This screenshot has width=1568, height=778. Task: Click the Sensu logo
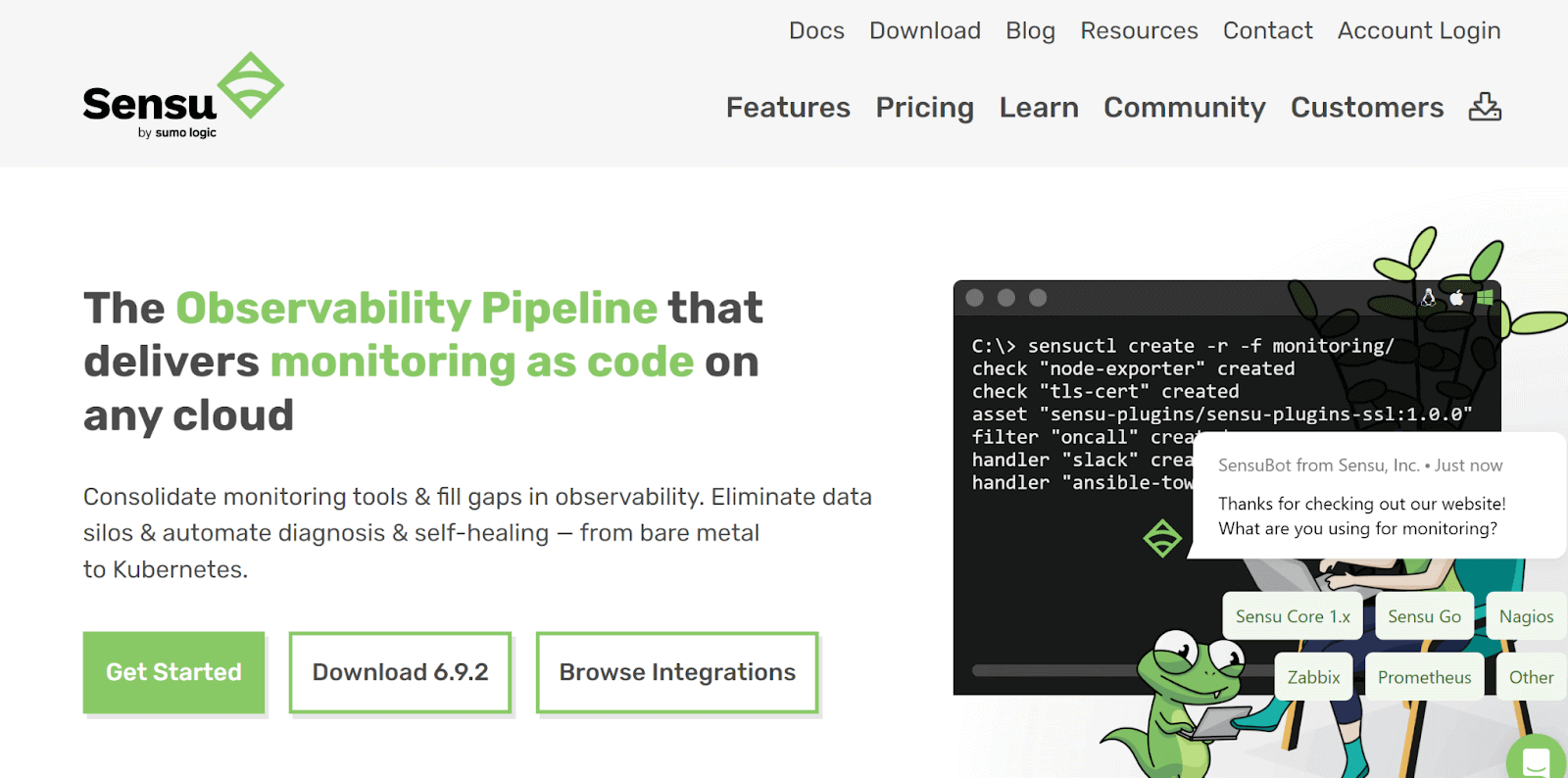tap(183, 96)
